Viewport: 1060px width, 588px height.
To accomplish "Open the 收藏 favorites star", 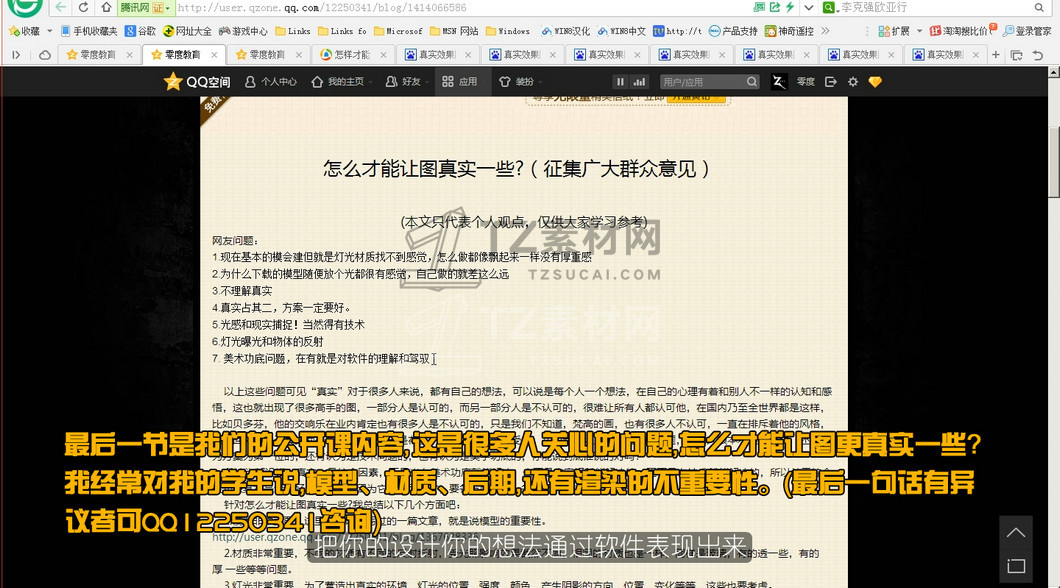I will coord(24,31).
